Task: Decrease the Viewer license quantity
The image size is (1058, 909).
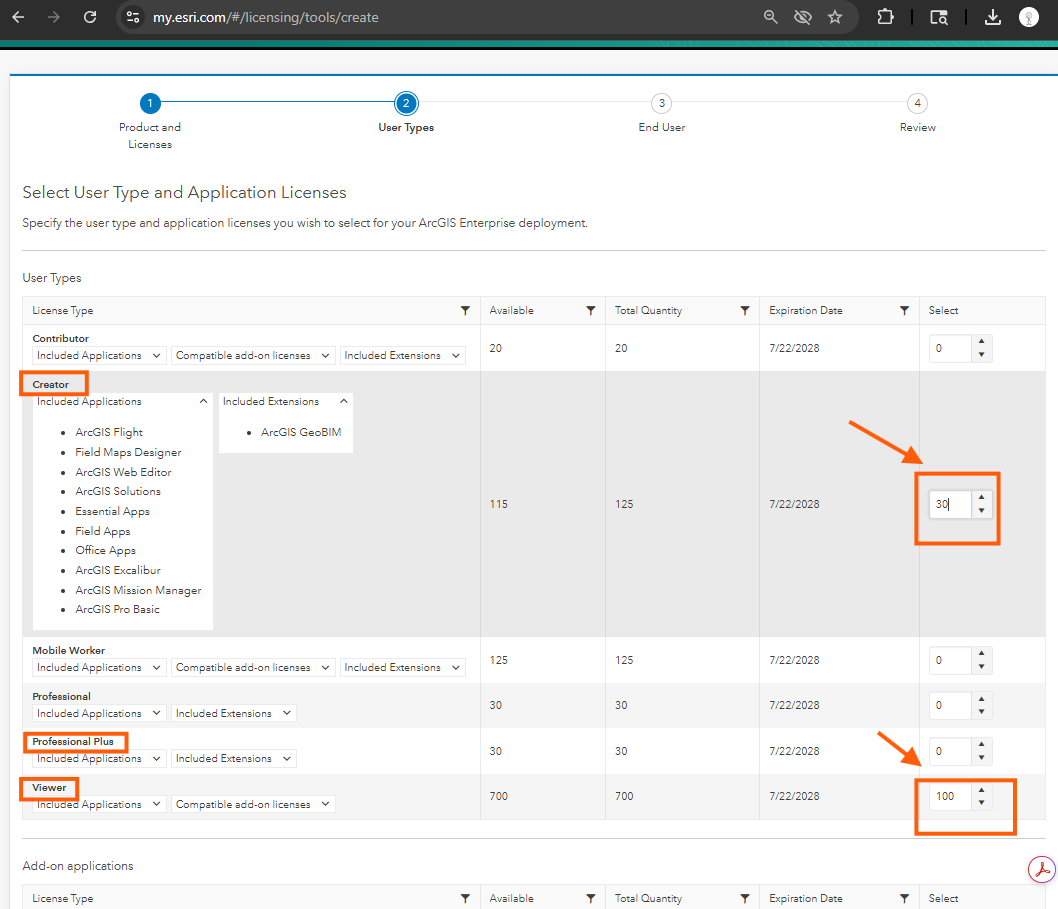Action: pyautogui.click(x=981, y=804)
